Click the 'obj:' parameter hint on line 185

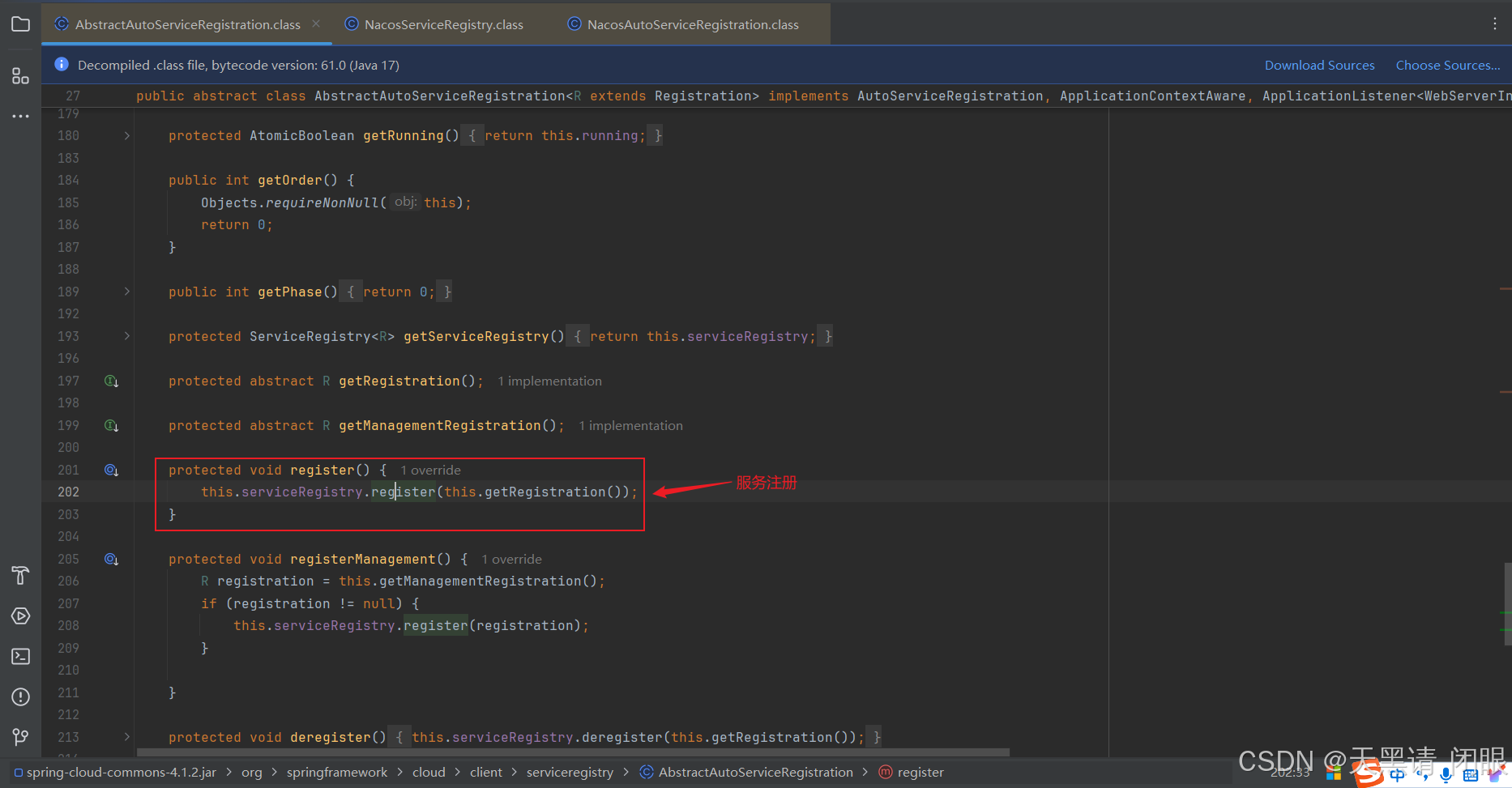(406, 202)
